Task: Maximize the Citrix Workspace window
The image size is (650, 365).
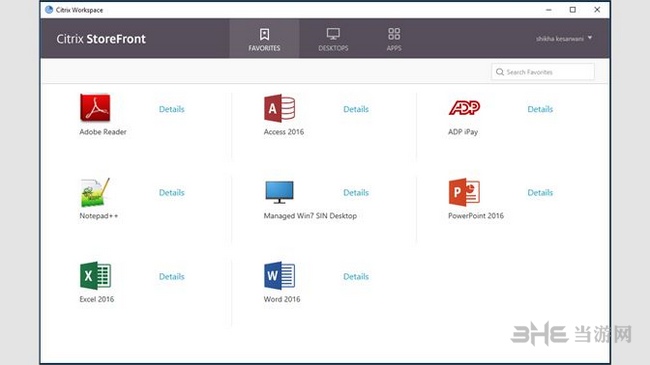Action: tap(572, 10)
